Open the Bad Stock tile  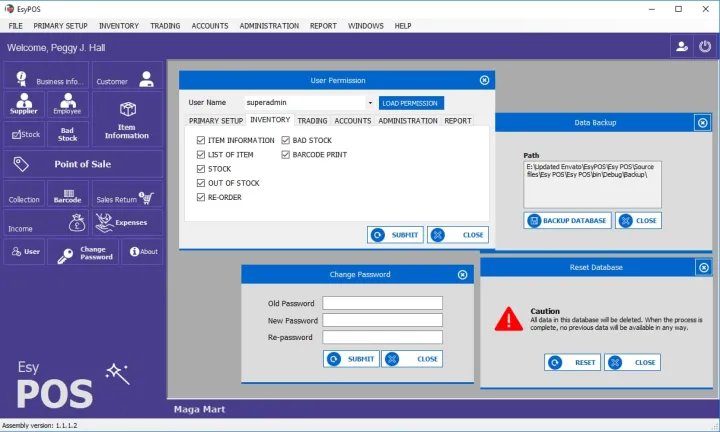(68, 134)
